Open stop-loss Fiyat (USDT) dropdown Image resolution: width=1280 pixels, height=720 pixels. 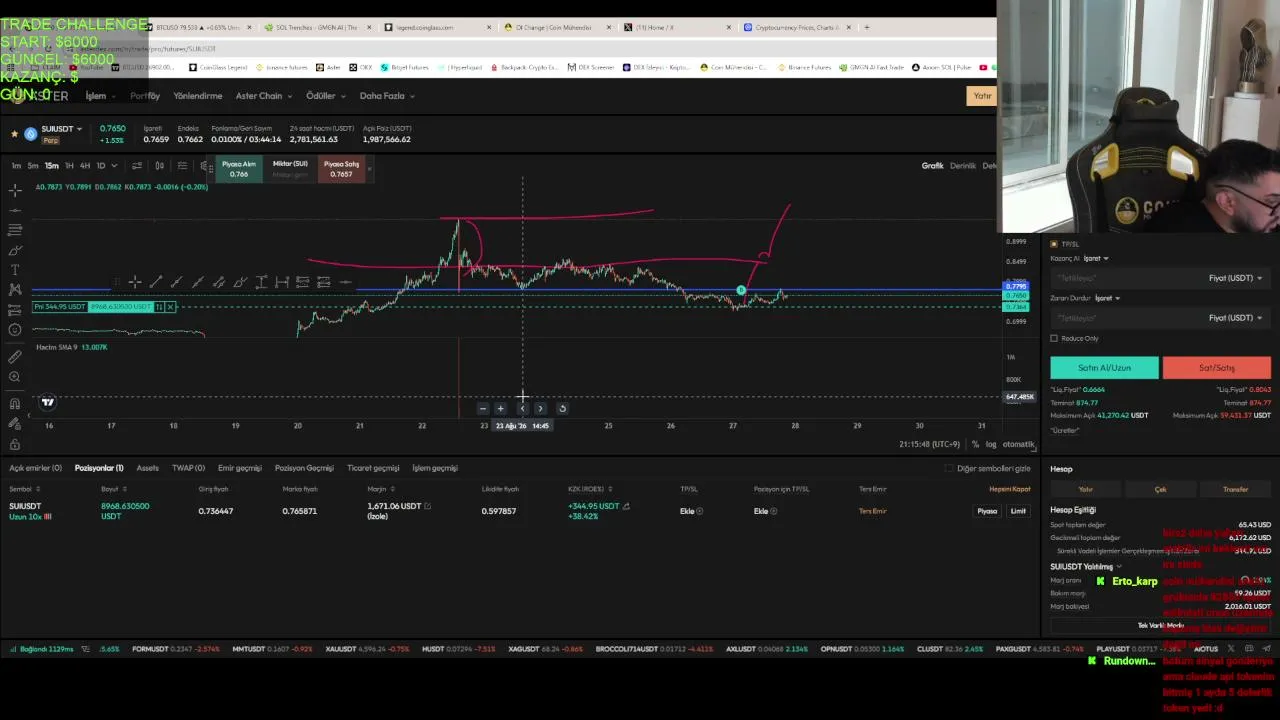tap(1235, 318)
